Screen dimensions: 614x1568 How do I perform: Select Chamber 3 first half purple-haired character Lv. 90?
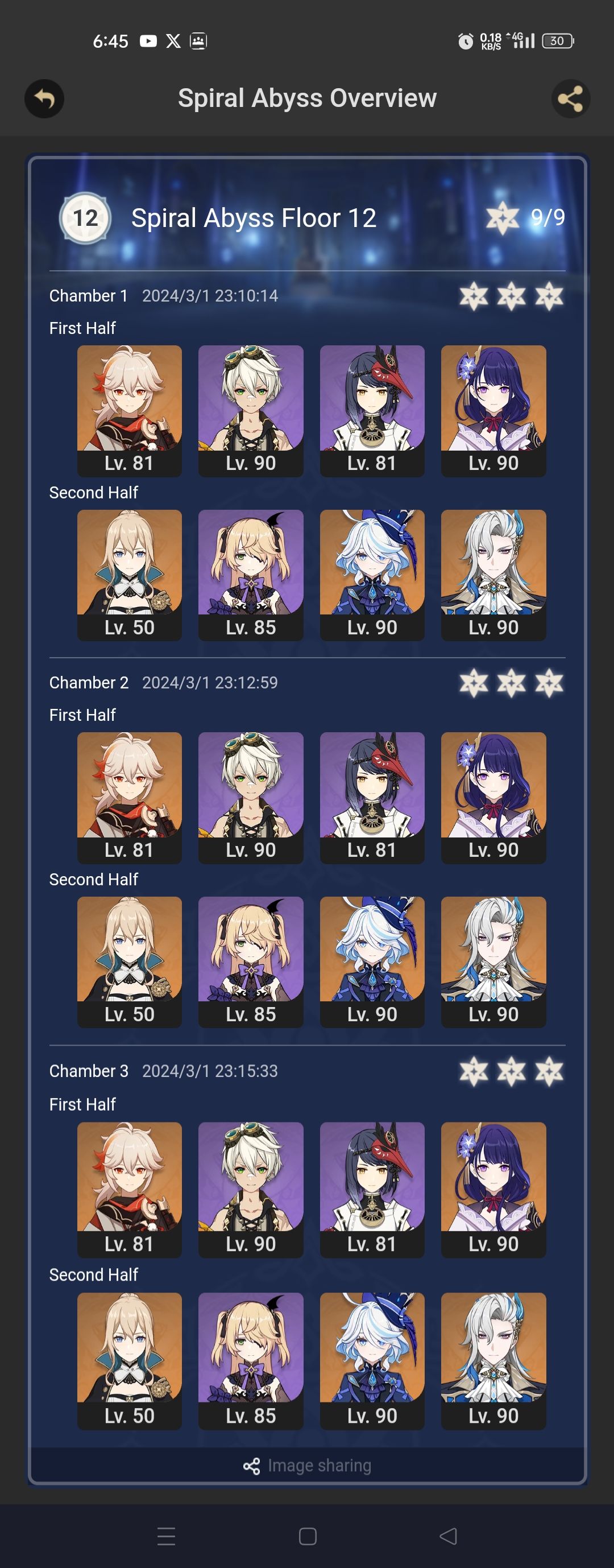tap(493, 1190)
